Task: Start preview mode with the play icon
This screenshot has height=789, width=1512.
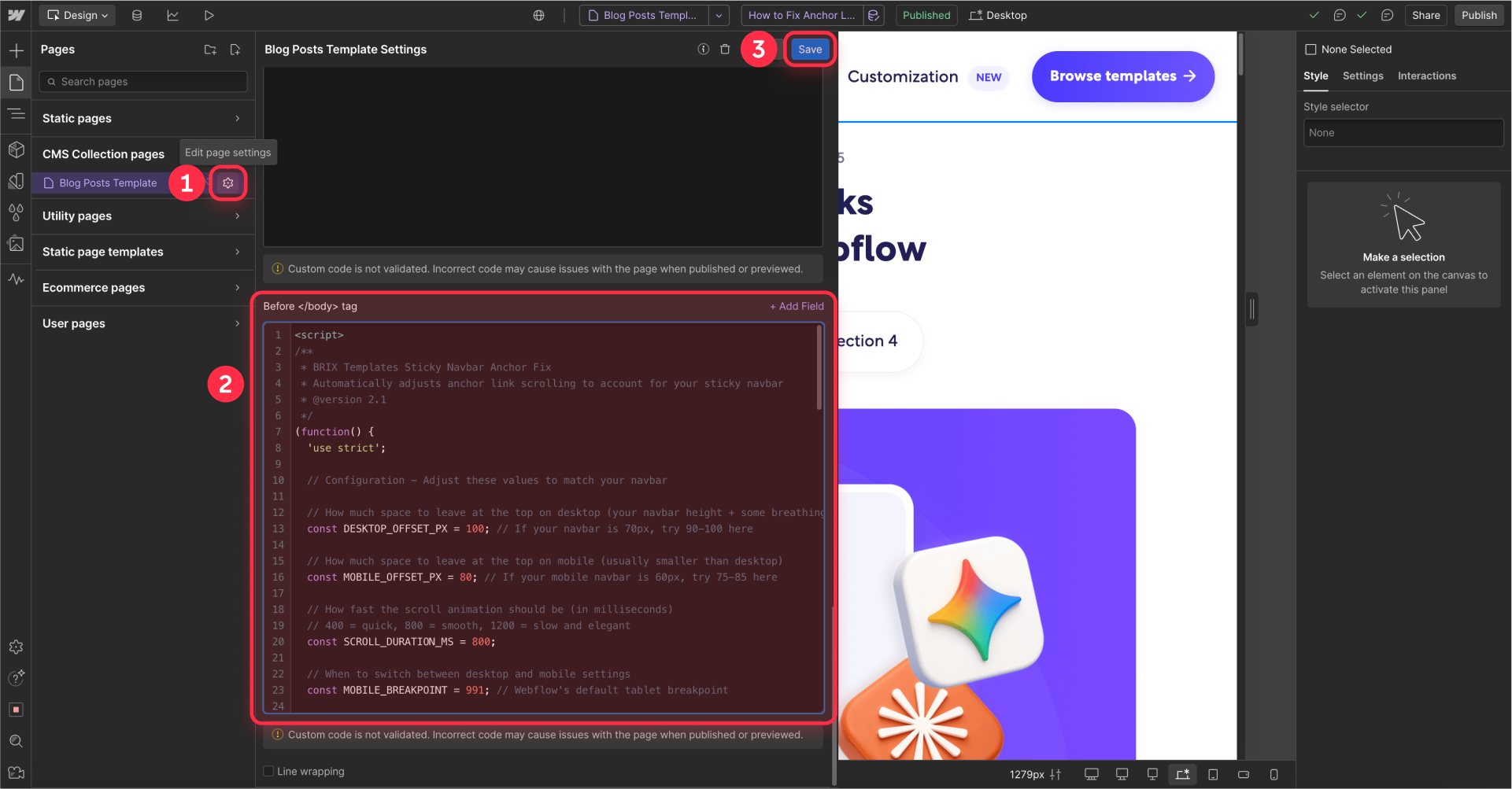Action: pos(209,15)
